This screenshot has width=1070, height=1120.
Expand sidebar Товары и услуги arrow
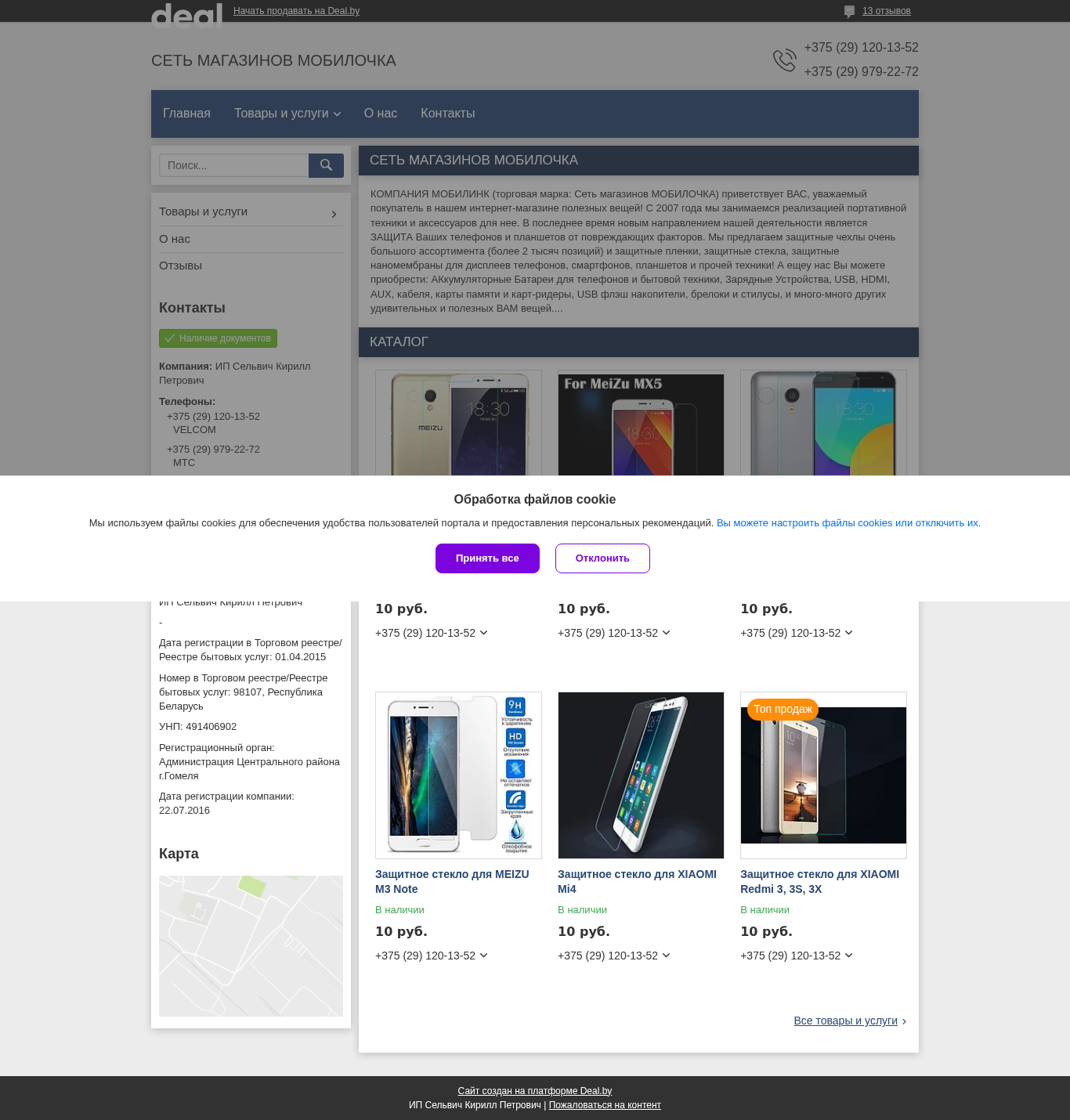click(334, 214)
